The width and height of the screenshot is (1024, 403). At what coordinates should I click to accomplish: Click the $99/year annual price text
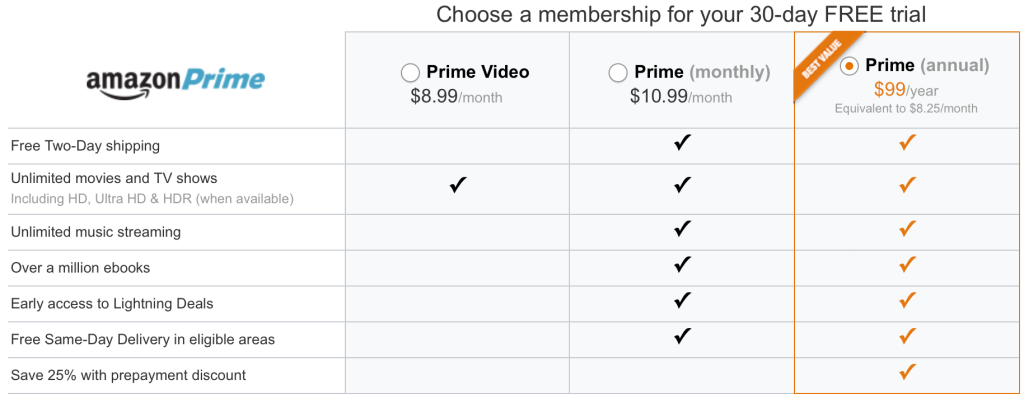pyautogui.click(x=905, y=90)
